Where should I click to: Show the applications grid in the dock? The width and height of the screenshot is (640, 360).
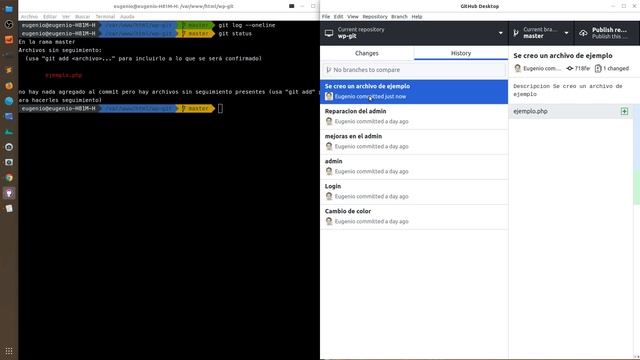click(9, 351)
